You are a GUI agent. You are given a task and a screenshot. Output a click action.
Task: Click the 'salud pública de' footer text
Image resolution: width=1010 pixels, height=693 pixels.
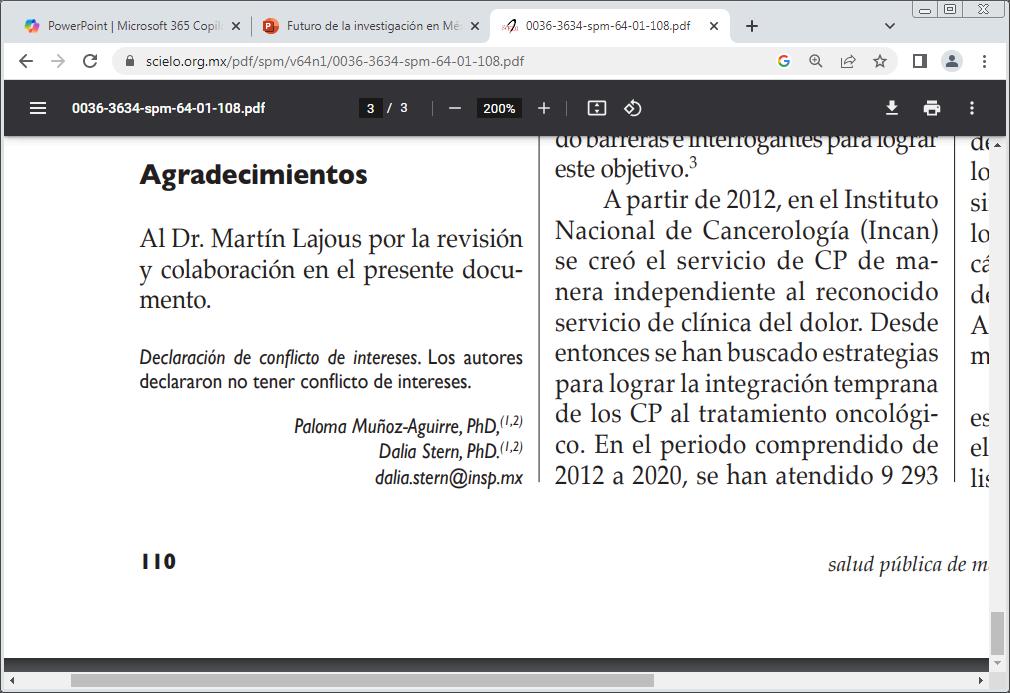897,565
